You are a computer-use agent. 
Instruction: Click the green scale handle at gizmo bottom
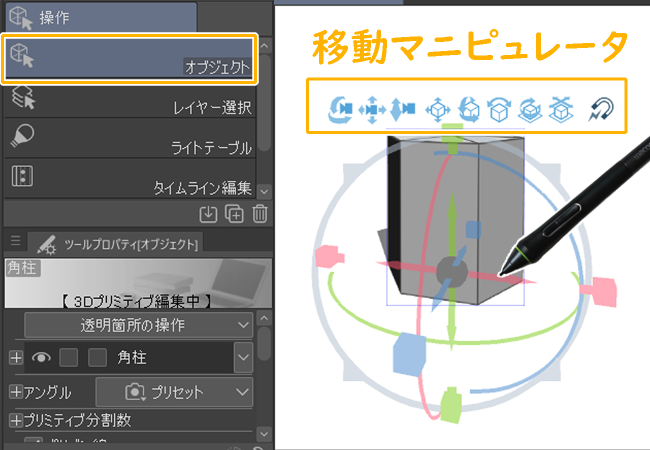[451, 405]
